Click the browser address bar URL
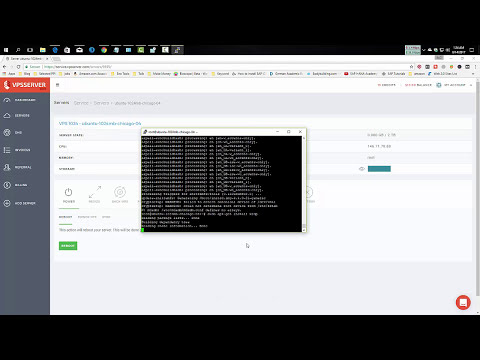This screenshot has width=480, height=360. click(x=78, y=67)
